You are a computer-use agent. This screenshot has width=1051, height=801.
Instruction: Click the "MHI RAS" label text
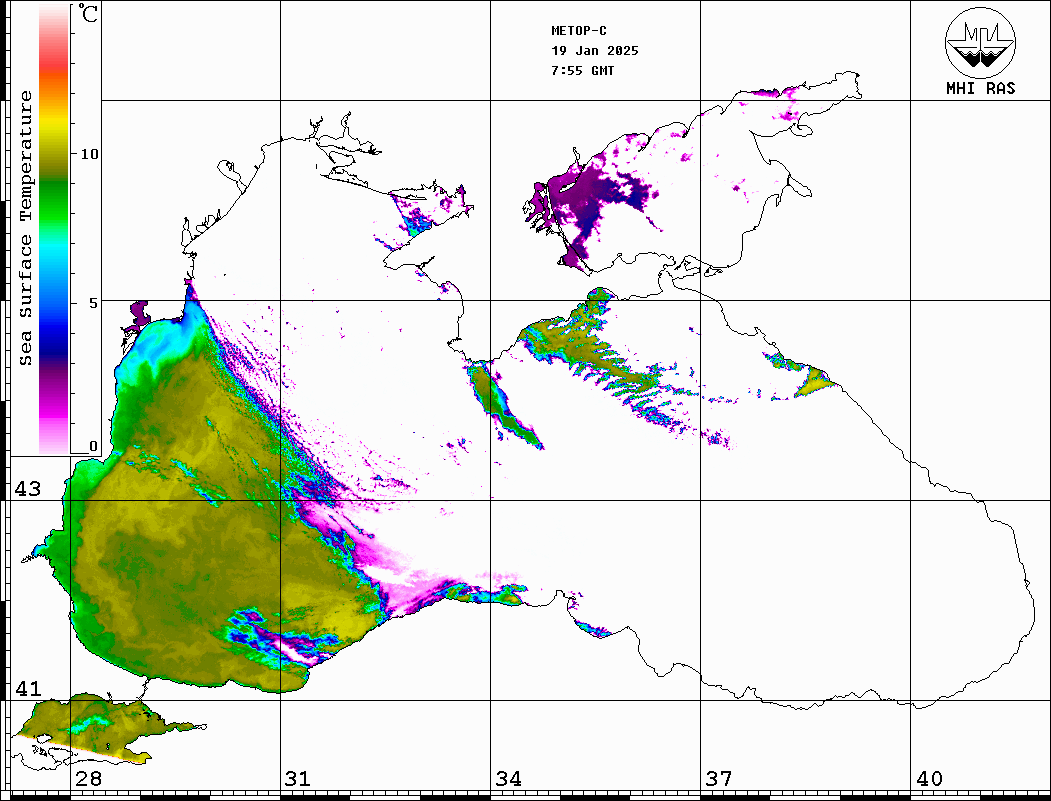(x=980, y=88)
